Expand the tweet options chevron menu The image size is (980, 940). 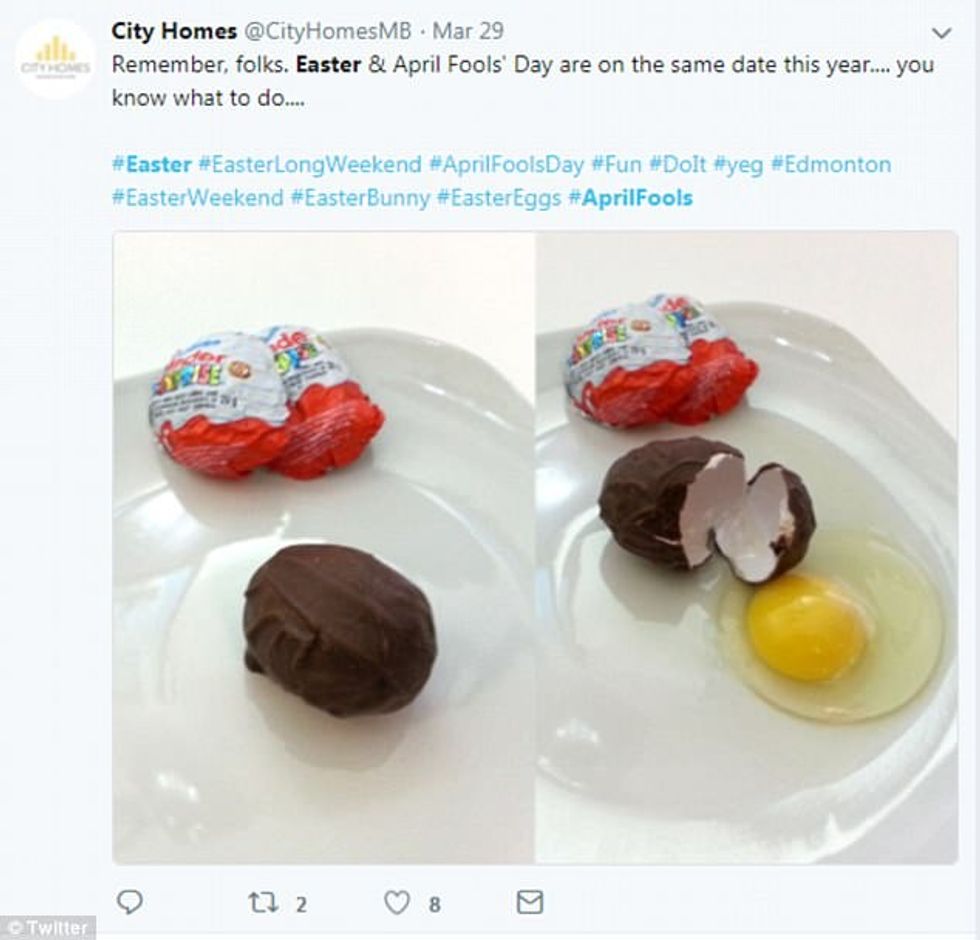(941, 33)
